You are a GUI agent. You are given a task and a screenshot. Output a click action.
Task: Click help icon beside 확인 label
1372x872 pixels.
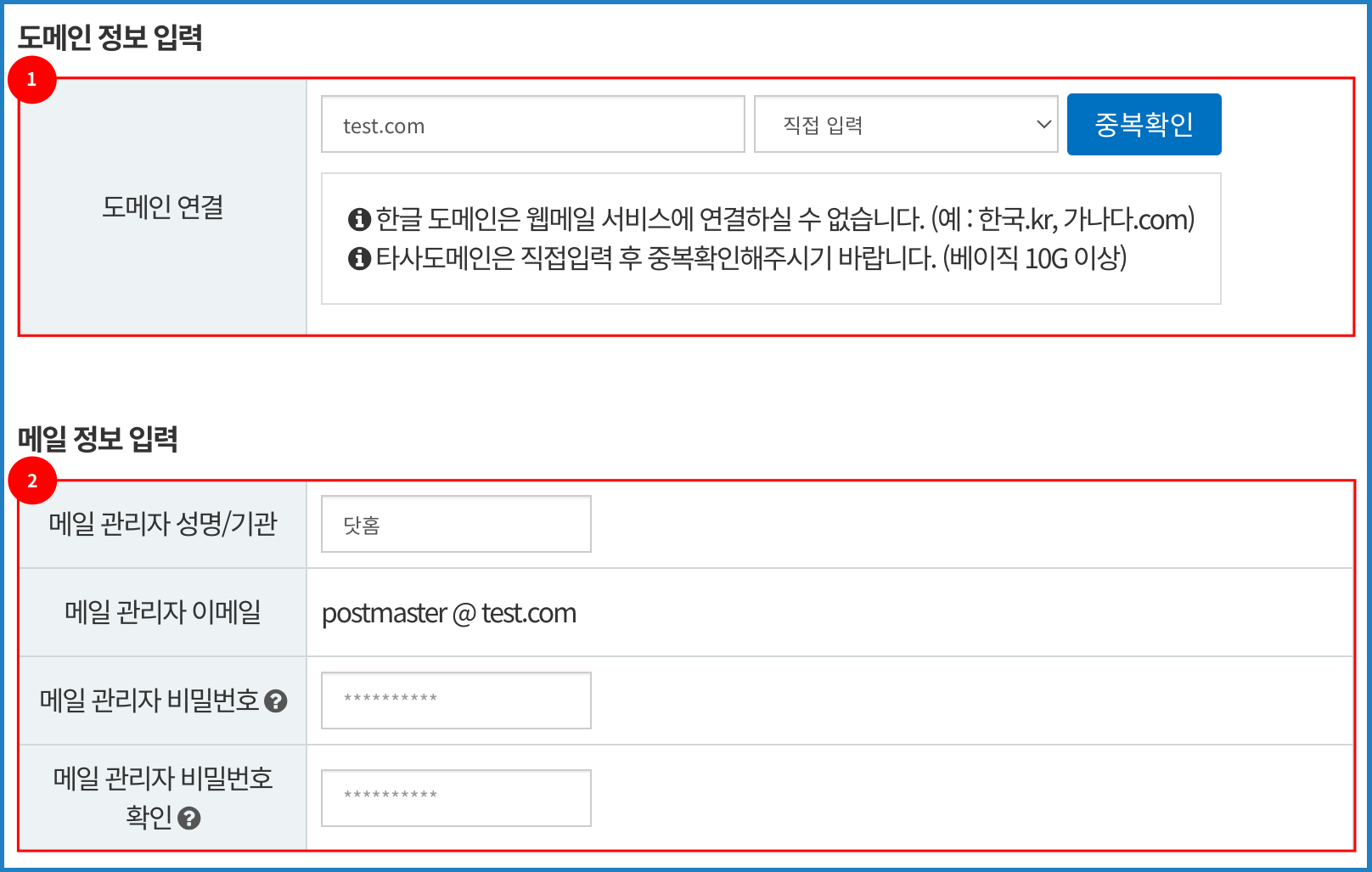(189, 819)
